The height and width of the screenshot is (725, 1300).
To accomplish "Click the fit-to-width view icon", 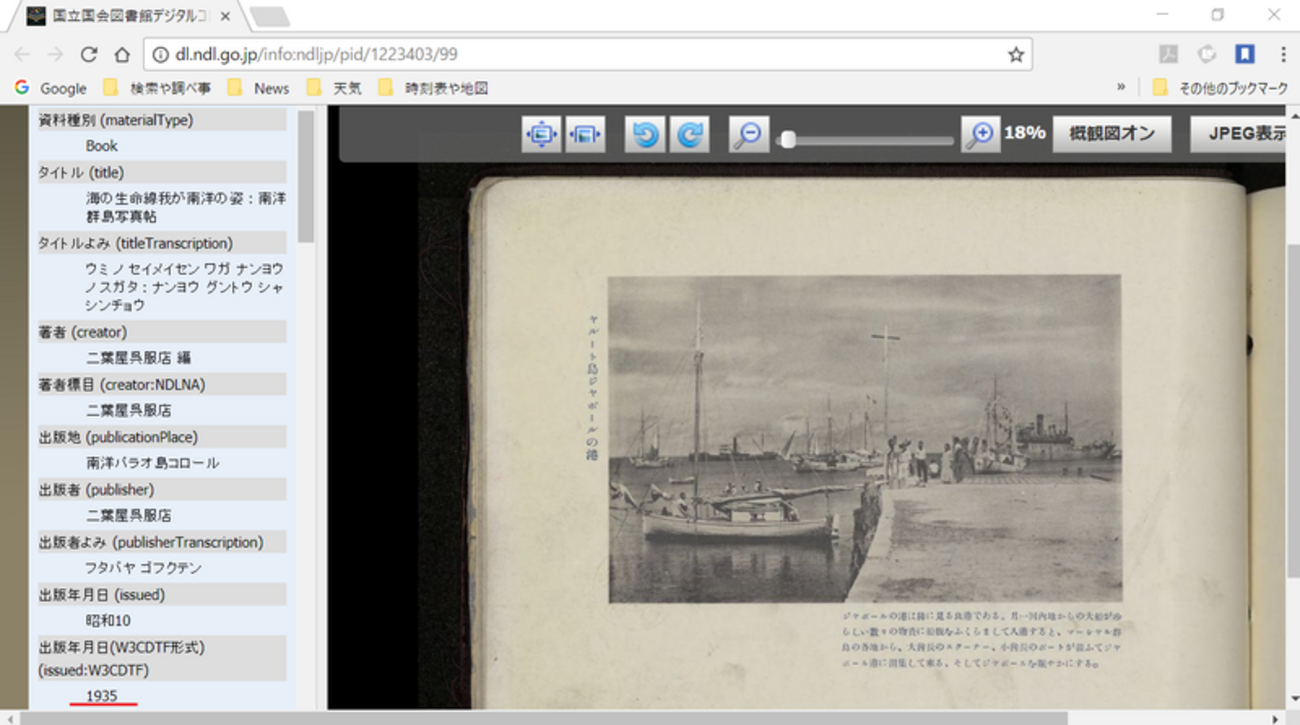I will coord(585,134).
